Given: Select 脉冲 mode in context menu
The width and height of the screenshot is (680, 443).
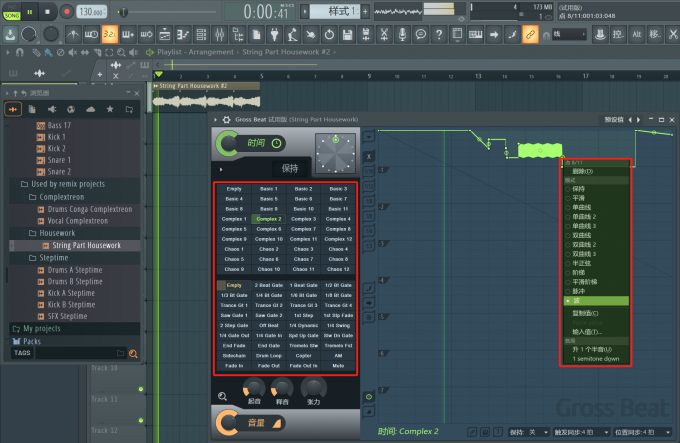Looking at the screenshot, I should pyautogui.click(x=596, y=291).
